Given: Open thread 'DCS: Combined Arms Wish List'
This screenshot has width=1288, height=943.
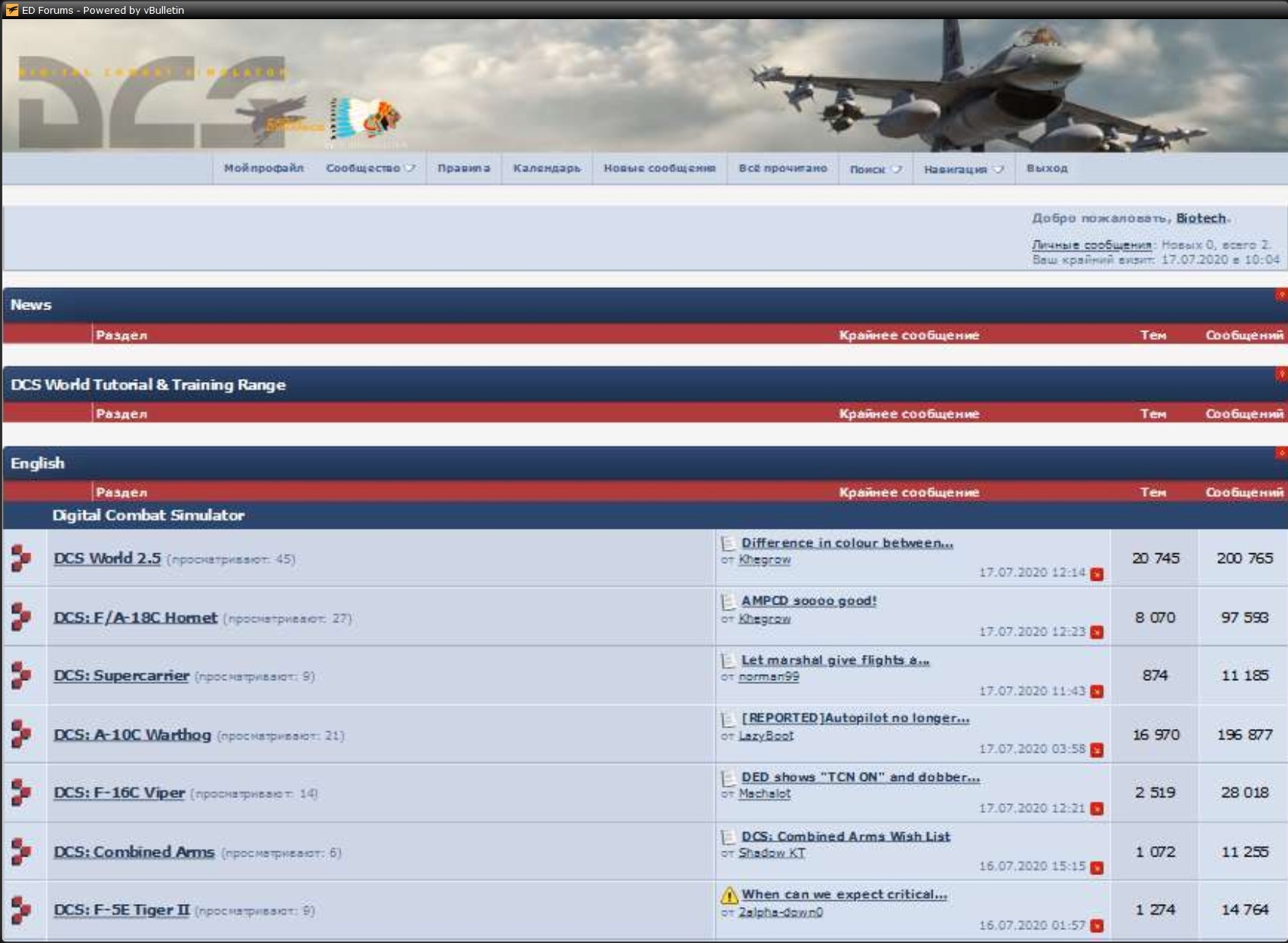Looking at the screenshot, I should pyautogui.click(x=845, y=836).
